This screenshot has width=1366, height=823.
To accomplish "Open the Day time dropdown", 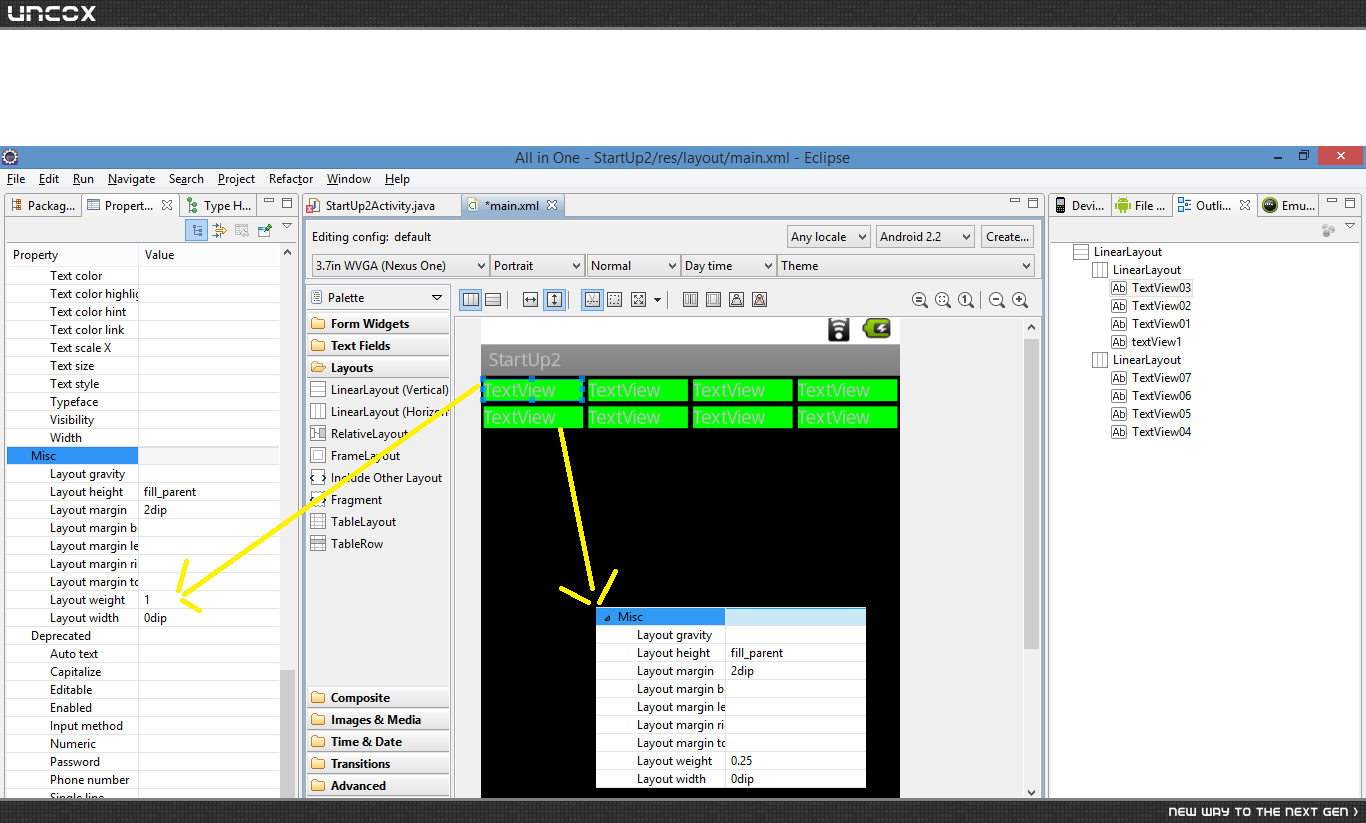I will 729,266.
